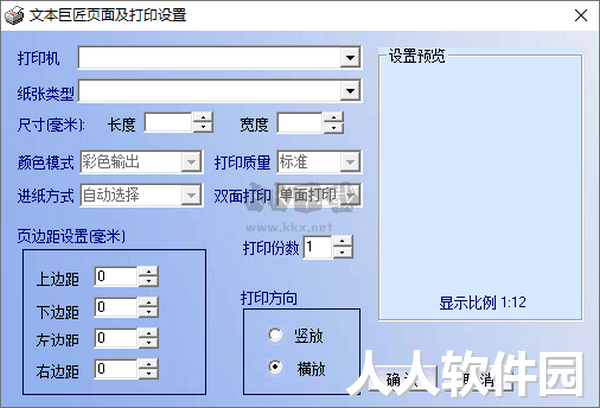Viewport: 600px width, 408px height.
Task: Increase the 打印份数 copies count
Action: [x=342, y=242]
